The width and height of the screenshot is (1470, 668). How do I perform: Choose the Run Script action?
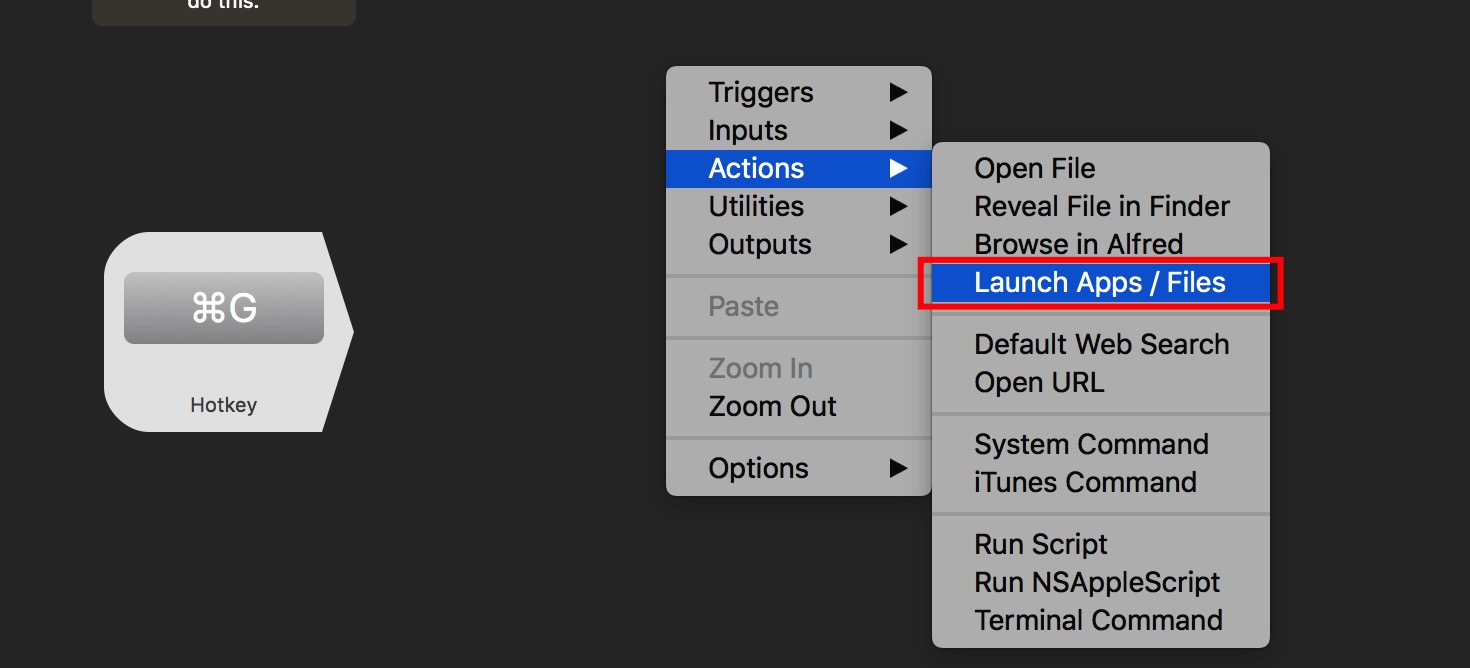[1041, 545]
